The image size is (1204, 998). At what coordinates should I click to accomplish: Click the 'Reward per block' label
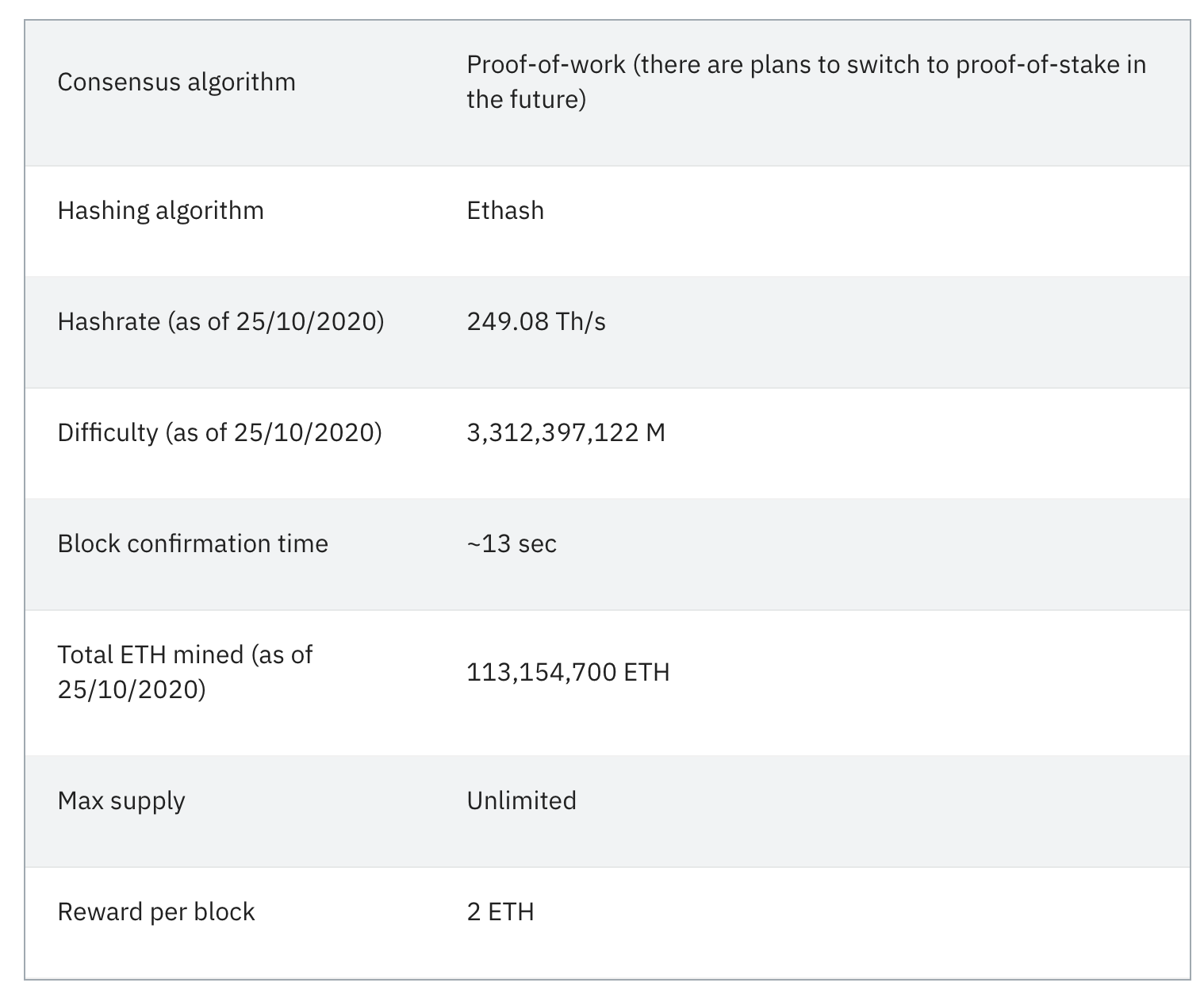pyautogui.click(x=156, y=912)
